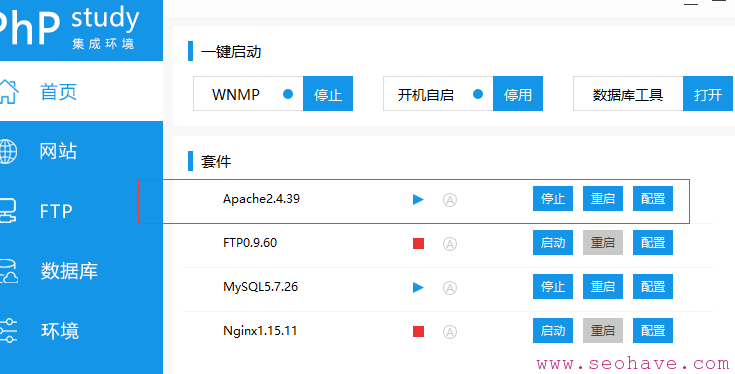Open the WNMP one-click start selector

click(248, 94)
